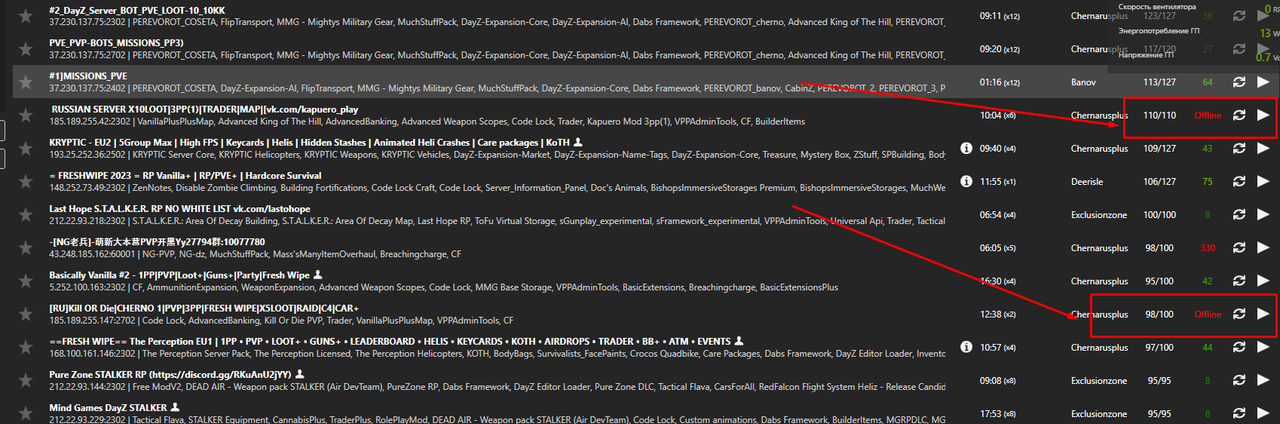Image resolution: width=1280 pixels, height=424 pixels.
Task: Refresh KRYPTIC - EU2 server info
Action: (1238, 148)
